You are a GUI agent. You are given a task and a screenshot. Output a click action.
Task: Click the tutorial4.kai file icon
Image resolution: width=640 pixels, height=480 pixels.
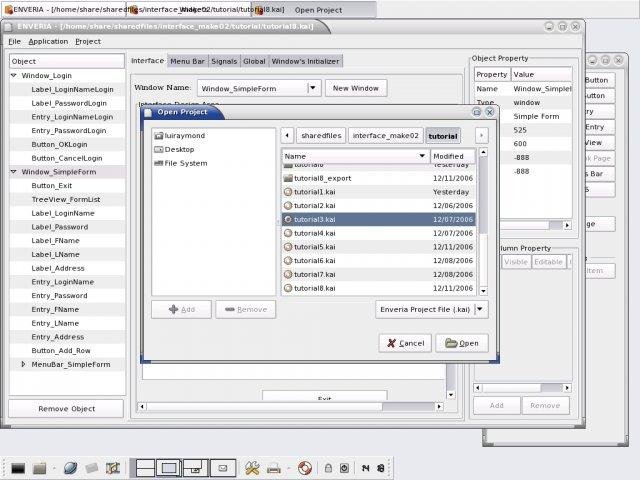click(288, 233)
